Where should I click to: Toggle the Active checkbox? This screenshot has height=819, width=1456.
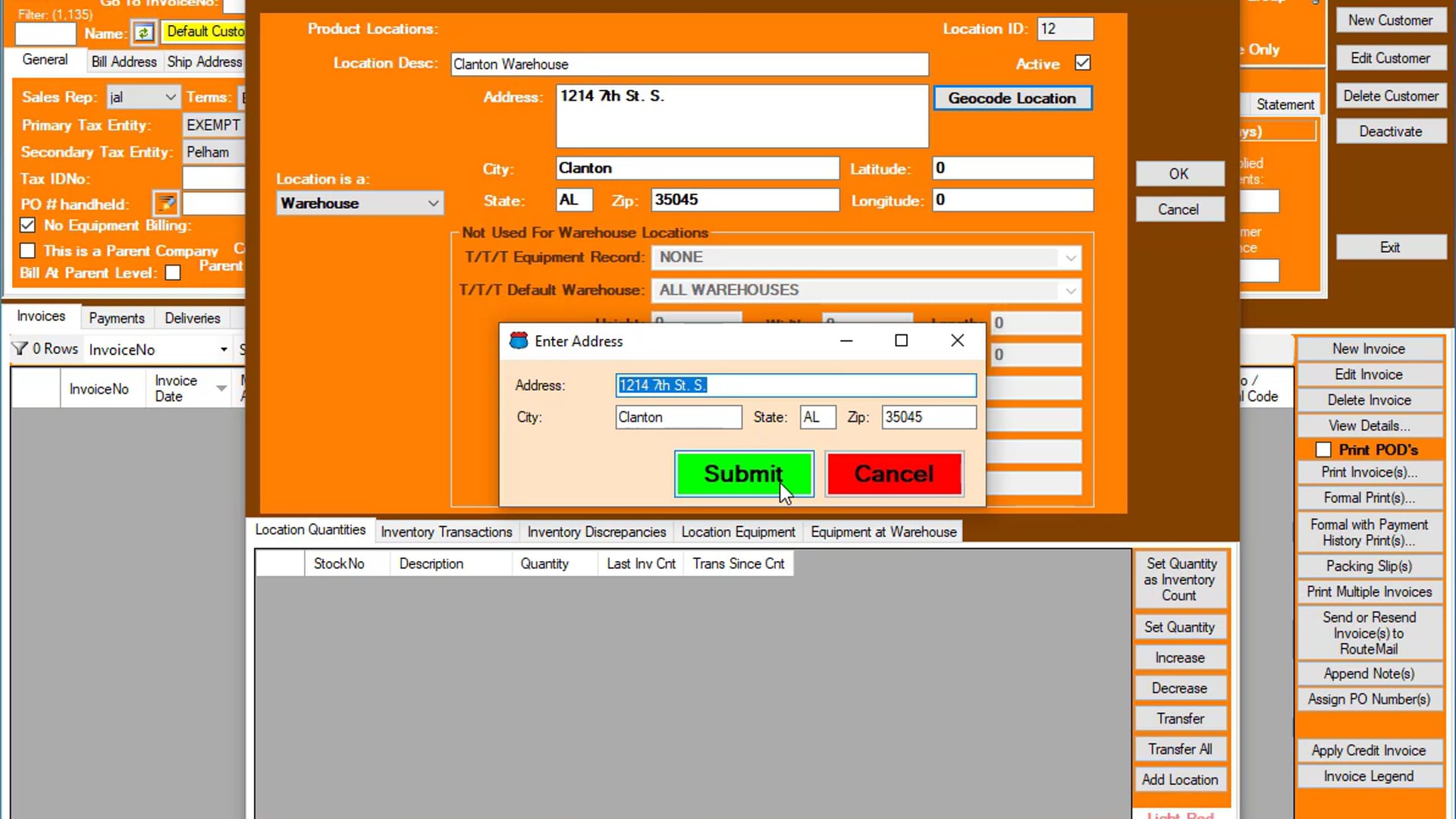1083,63
